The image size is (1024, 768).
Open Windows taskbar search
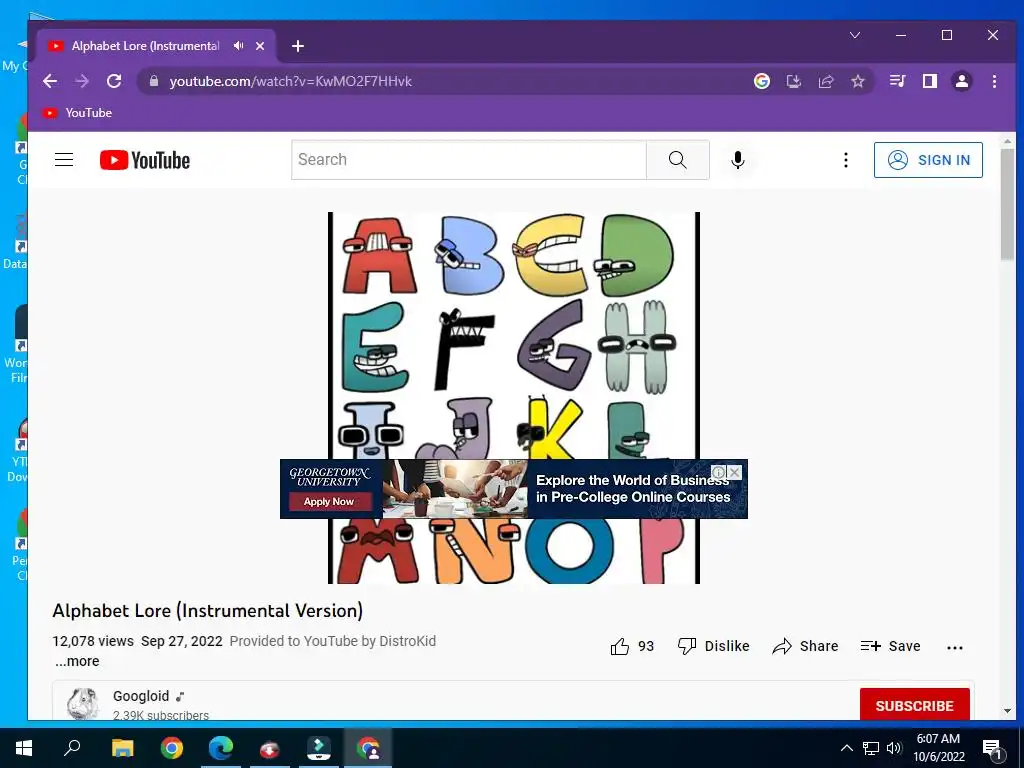pyautogui.click(x=72, y=748)
